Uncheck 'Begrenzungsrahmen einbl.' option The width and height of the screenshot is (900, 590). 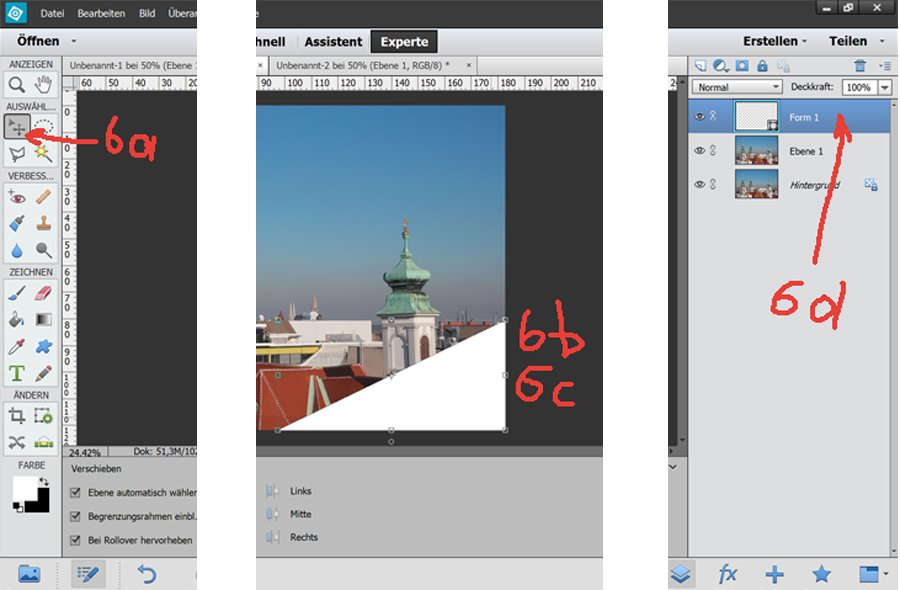click(x=76, y=517)
